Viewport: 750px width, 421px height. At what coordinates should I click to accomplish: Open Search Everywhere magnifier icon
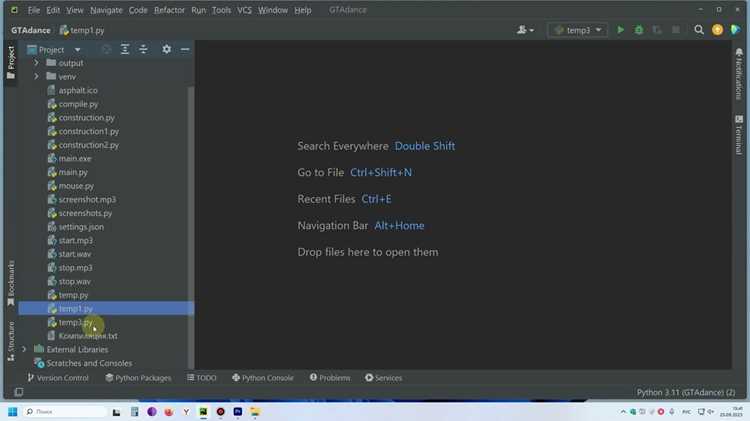point(699,30)
